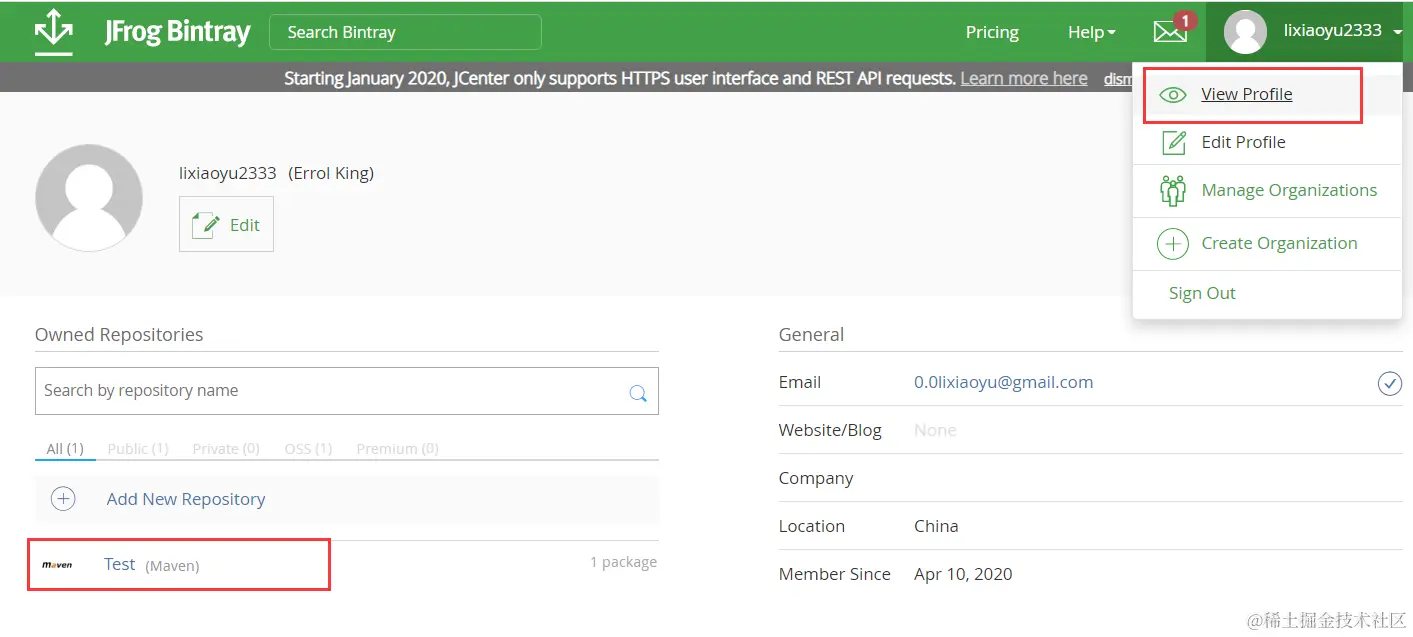Click the Location value "China"
Image resolution: width=1413 pixels, height=637 pixels.
[x=936, y=526]
